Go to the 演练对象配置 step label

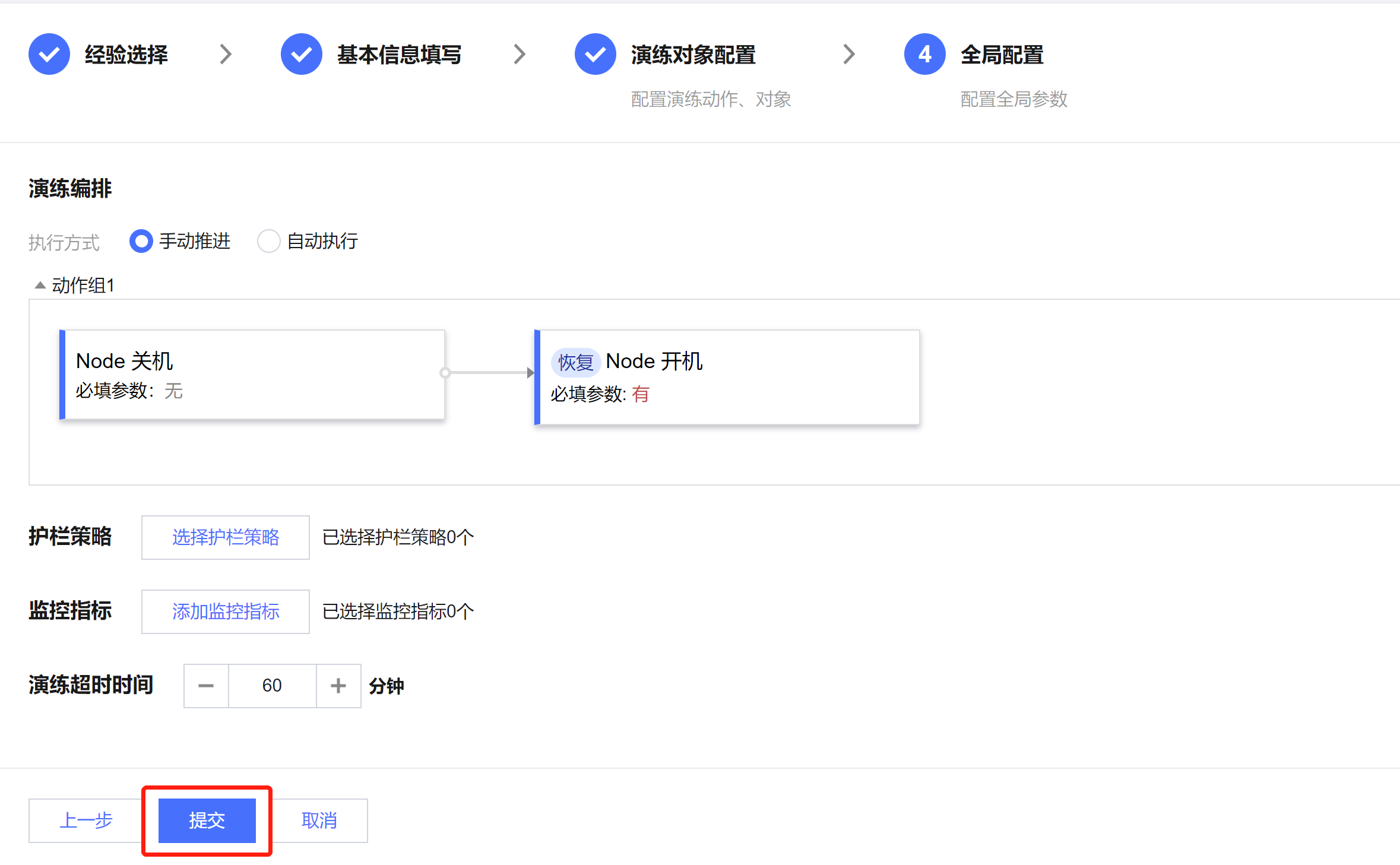(x=693, y=55)
